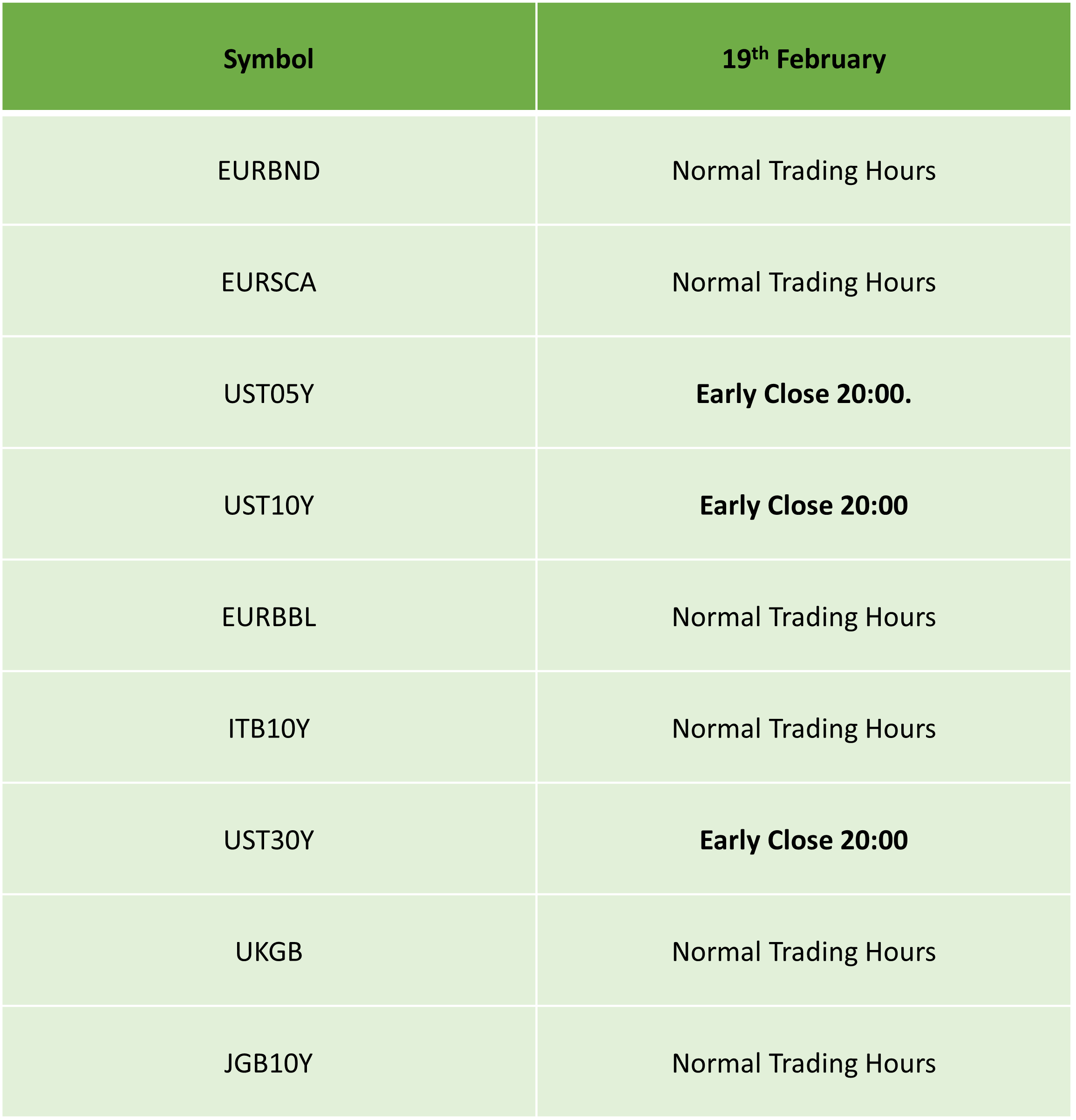Select the UST10Y symbol cell
Screen dimensions: 1076x1120
tap(269, 504)
